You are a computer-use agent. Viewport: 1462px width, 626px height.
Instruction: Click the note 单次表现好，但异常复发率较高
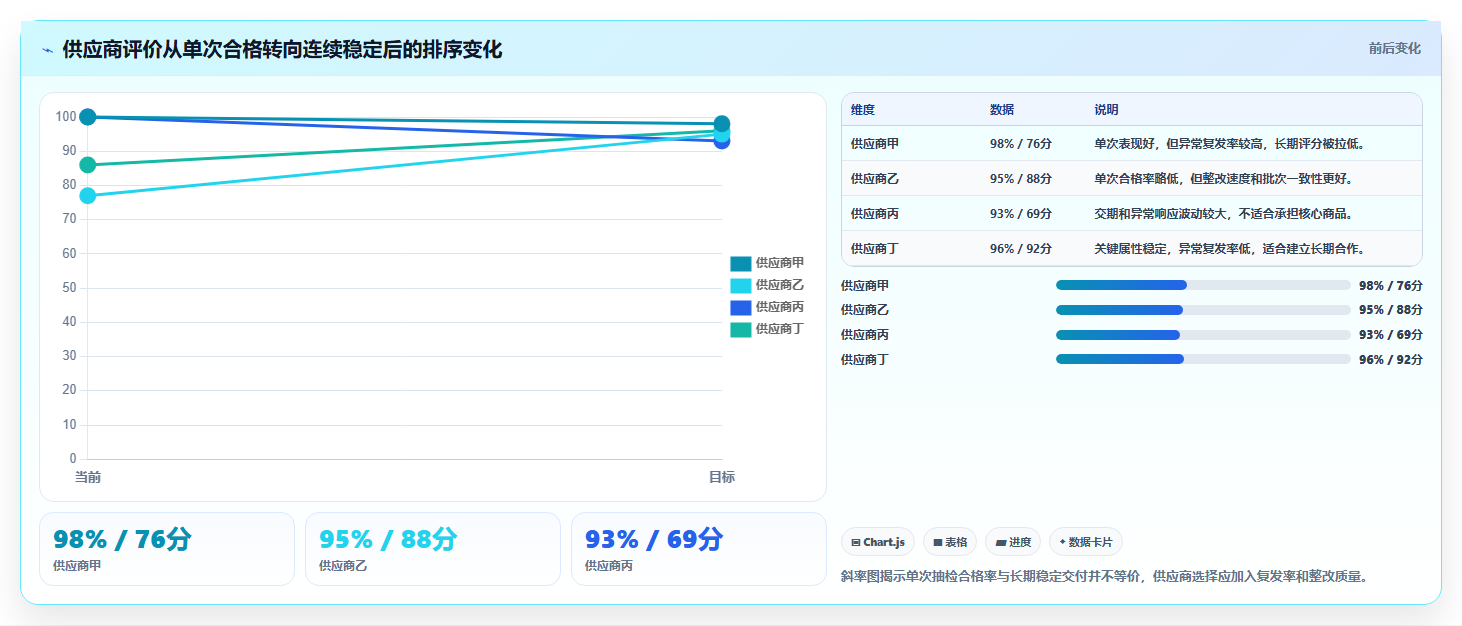click(1230, 144)
